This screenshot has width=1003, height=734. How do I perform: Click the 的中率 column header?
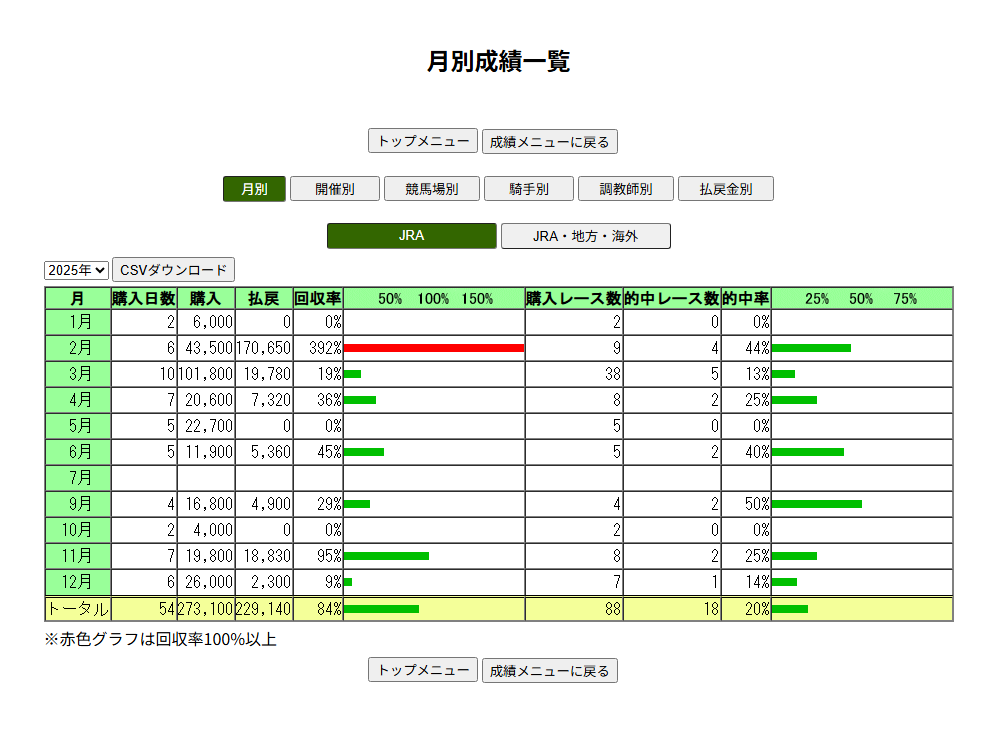point(745,298)
